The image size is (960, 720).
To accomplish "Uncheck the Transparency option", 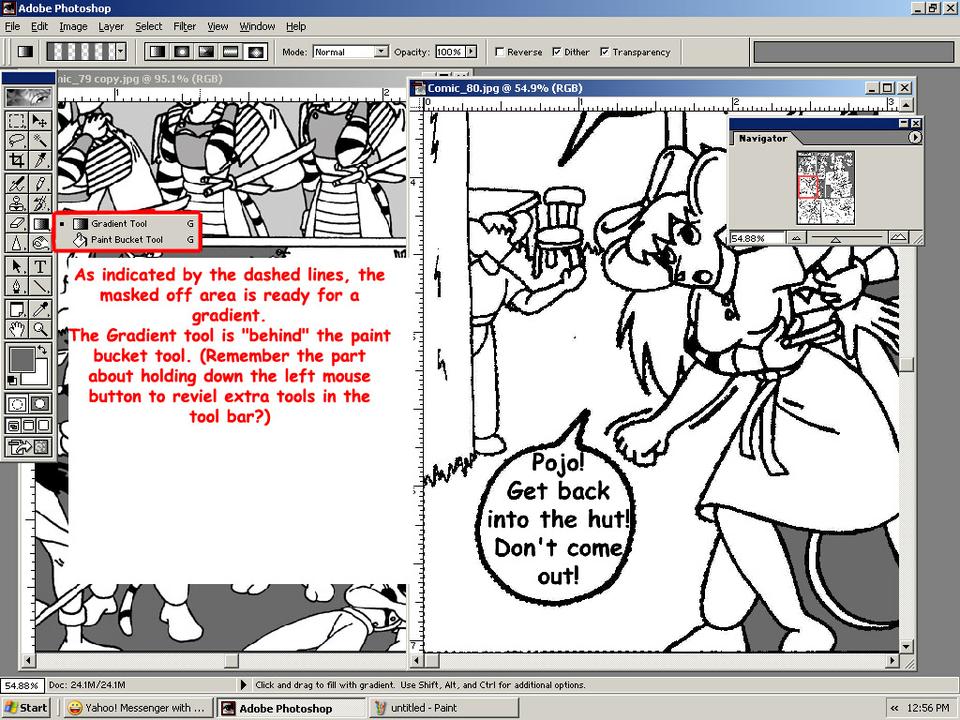I will 604,51.
